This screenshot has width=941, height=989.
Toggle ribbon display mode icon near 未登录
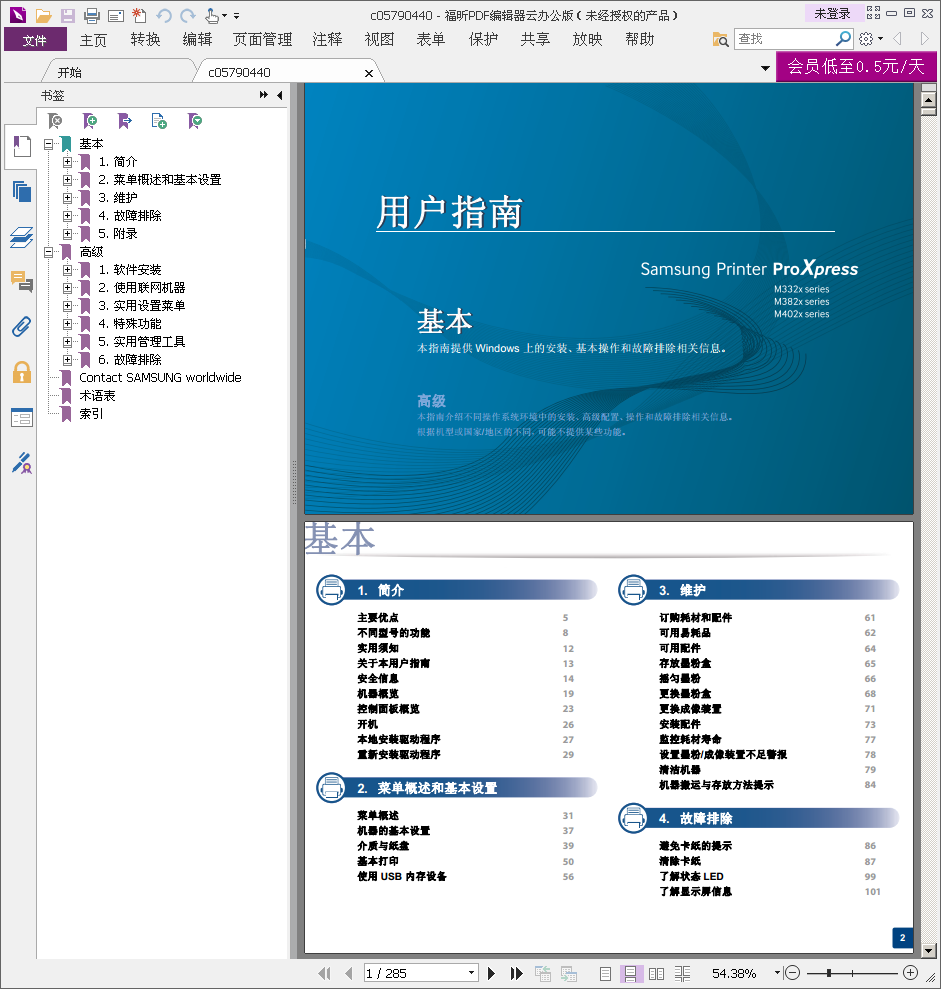tap(874, 13)
